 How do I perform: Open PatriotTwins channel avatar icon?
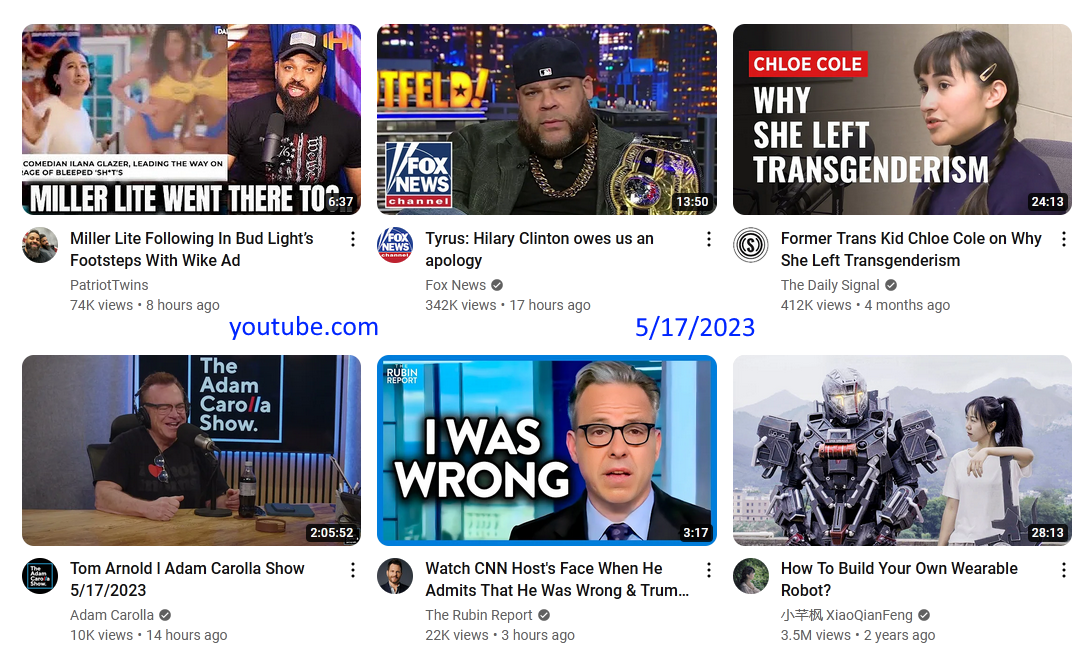click(40, 245)
